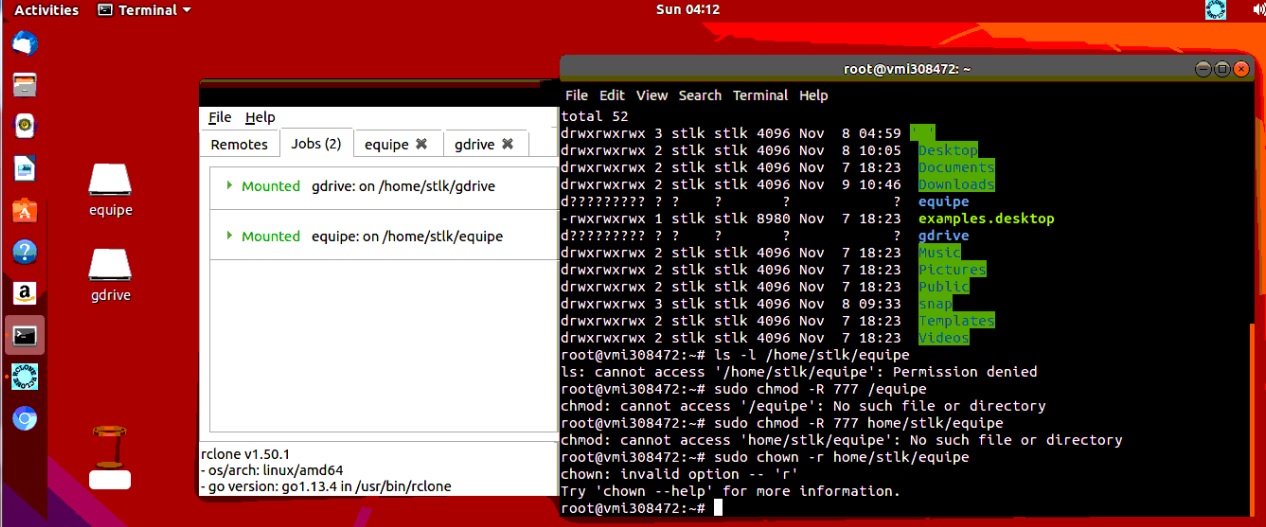The width and height of the screenshot is (1266, 527).
Task: Open Thunderbird Mail from the dock
Action: point(25,44)
